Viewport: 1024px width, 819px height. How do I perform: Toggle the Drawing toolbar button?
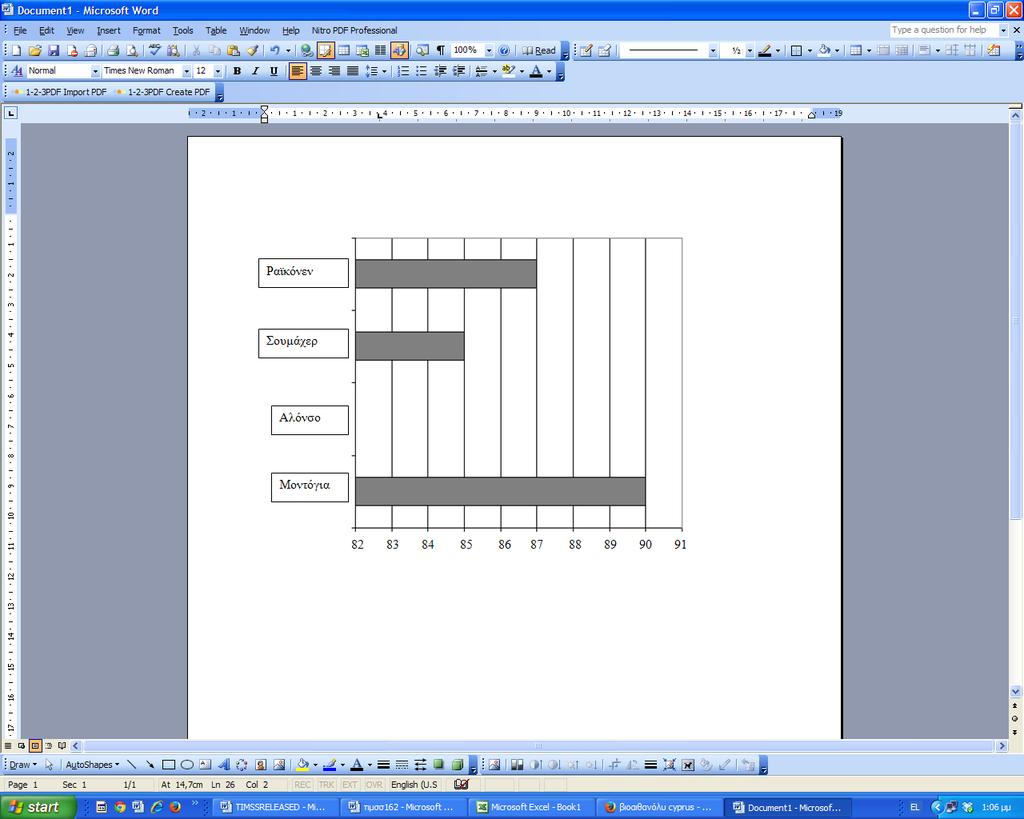click(x=399, y=50)
